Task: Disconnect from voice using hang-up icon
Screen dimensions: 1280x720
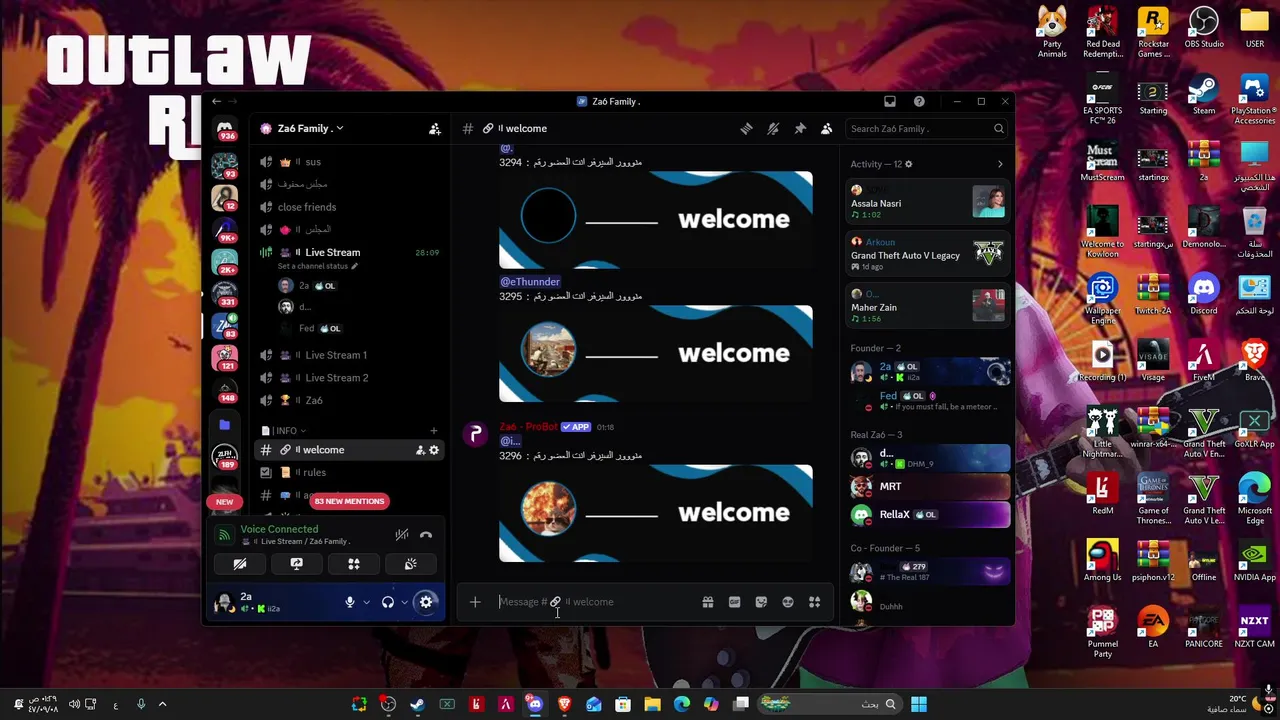Action: click(x=426, y=535)
